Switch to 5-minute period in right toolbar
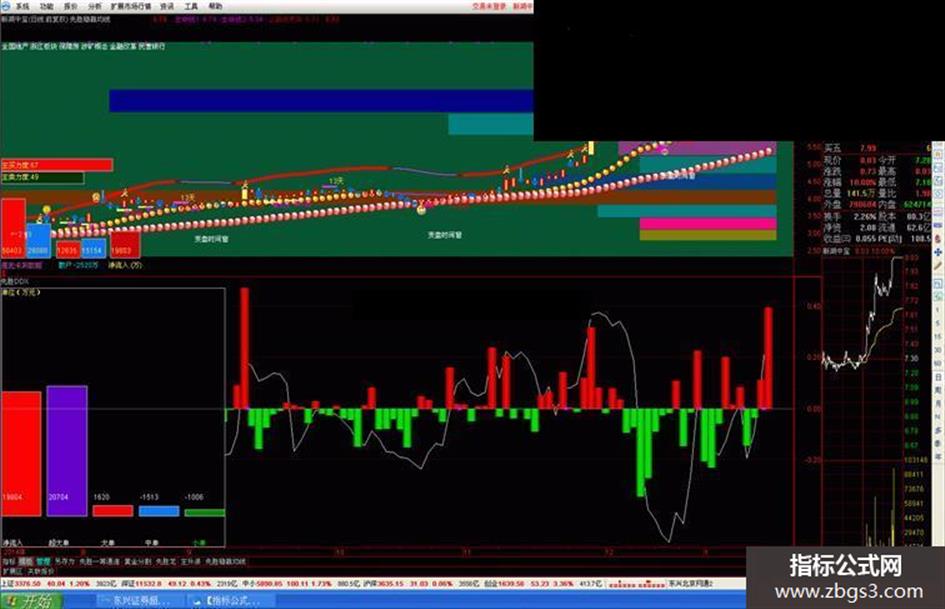Image resolution: width=945 pixels, height=609 pixels. pyautogui.click(x=938, y=323)
